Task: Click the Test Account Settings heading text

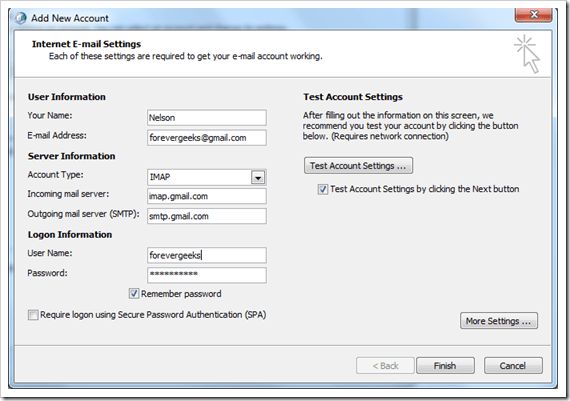Action: [353, 97]
